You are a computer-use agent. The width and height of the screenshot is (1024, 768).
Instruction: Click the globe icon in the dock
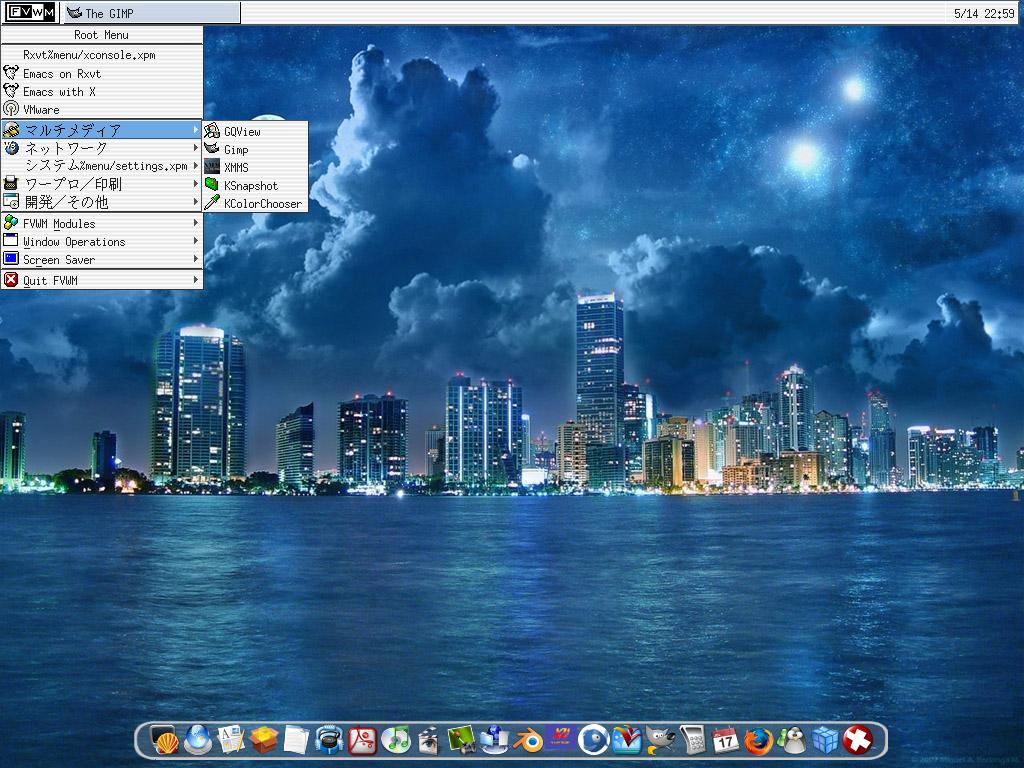198,740
